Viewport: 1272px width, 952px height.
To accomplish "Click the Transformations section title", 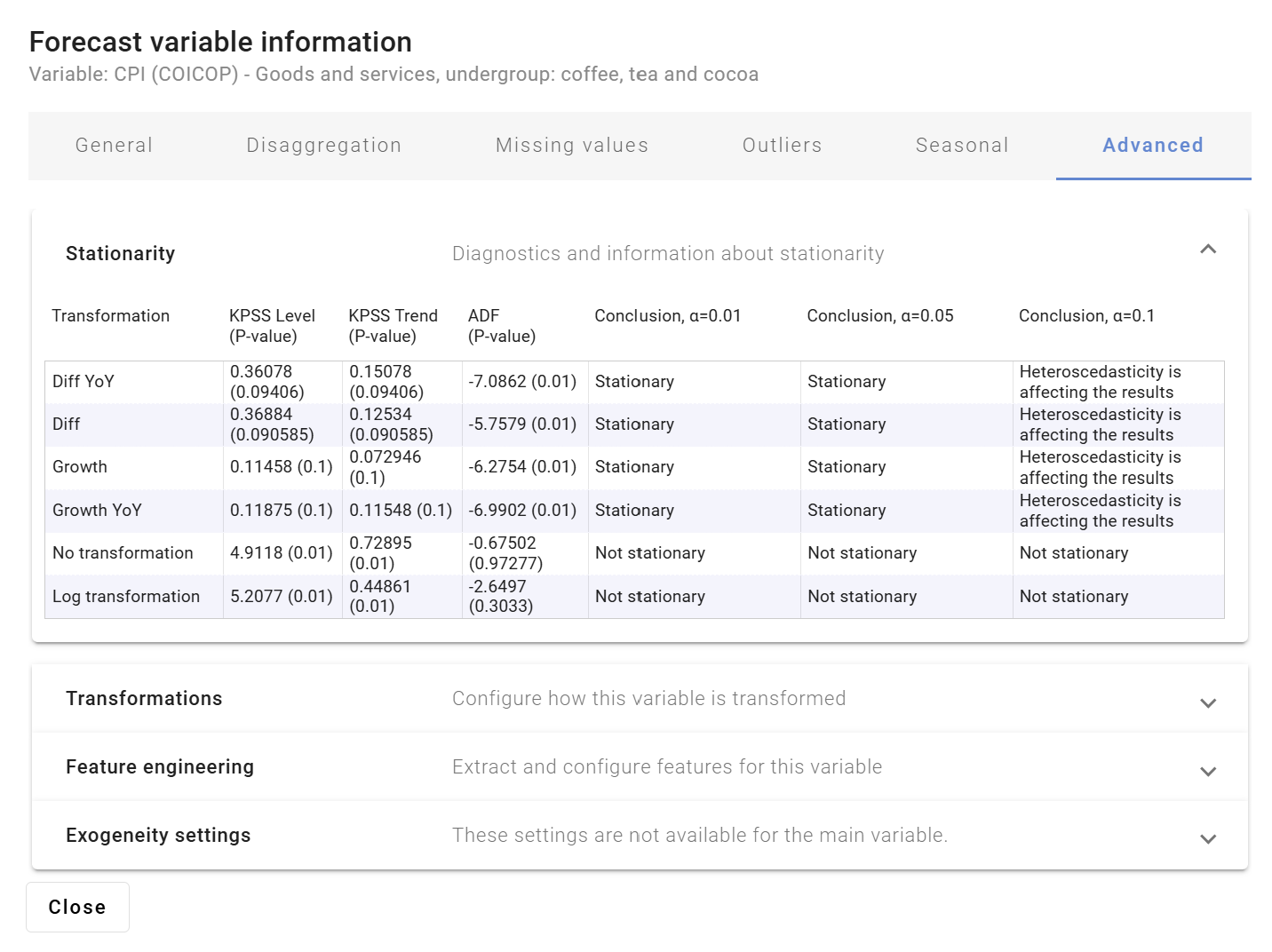I will click(x=144, y=699).
